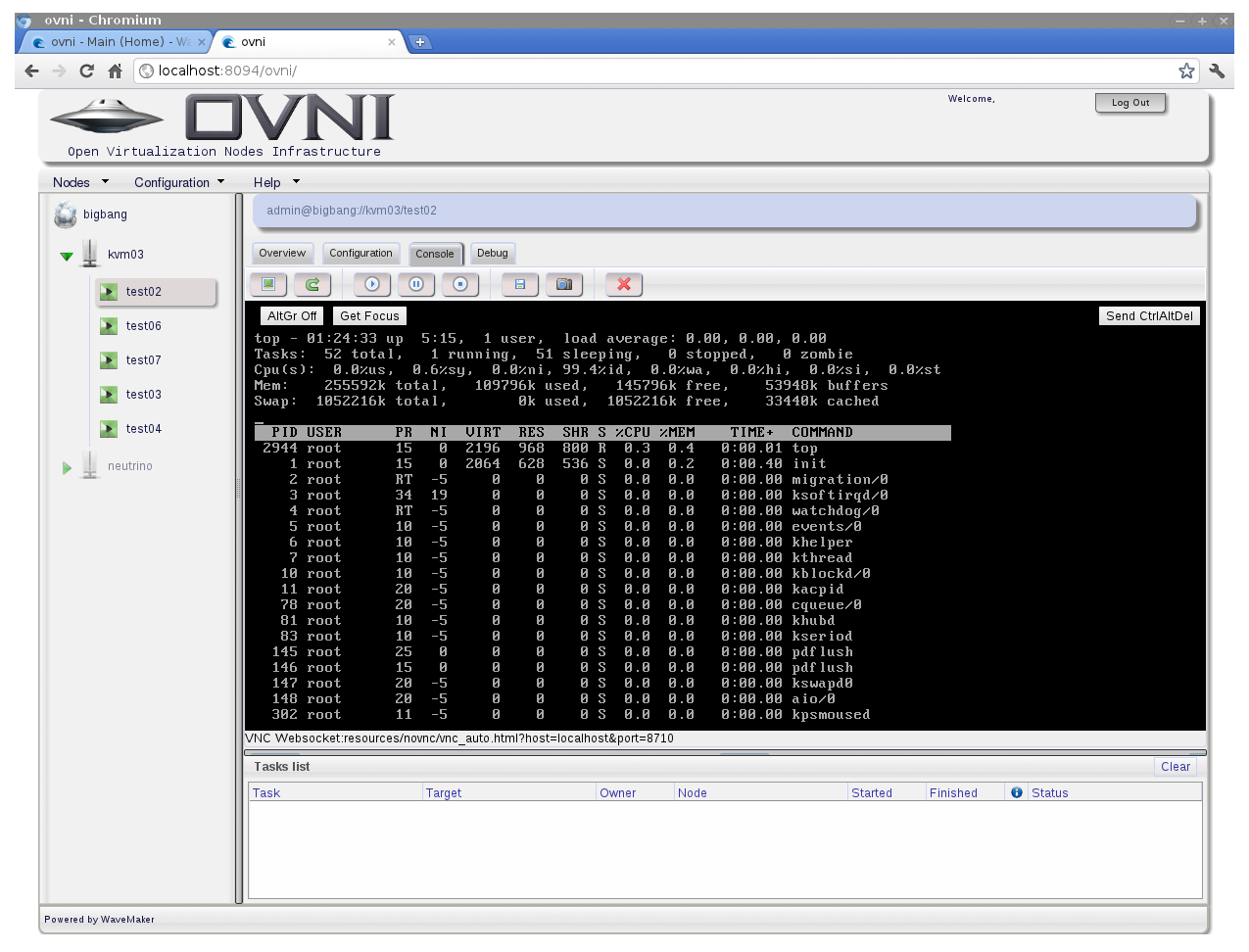Open the Overview tab

[x=282, y=253]
